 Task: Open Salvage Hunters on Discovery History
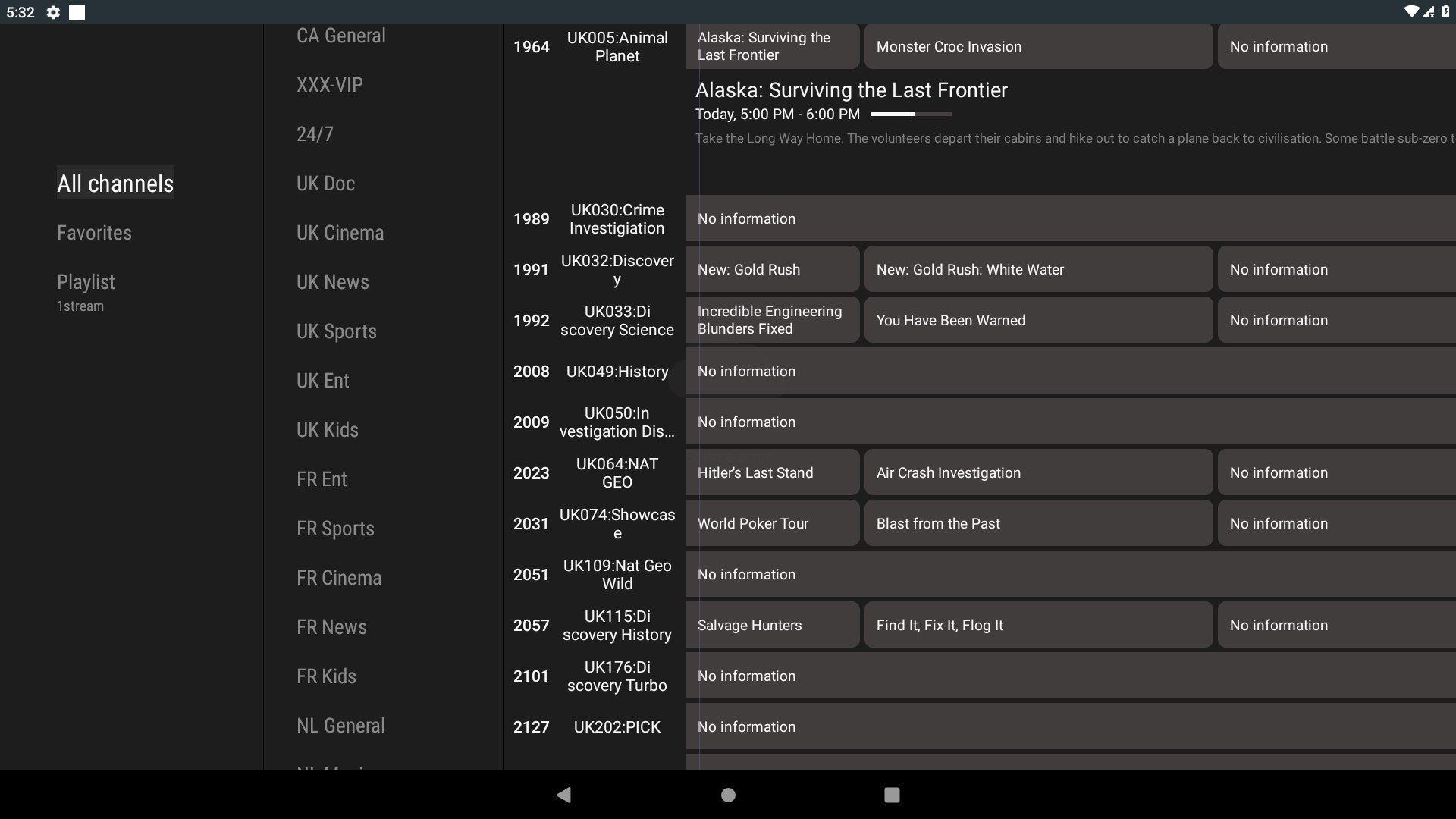772,625
